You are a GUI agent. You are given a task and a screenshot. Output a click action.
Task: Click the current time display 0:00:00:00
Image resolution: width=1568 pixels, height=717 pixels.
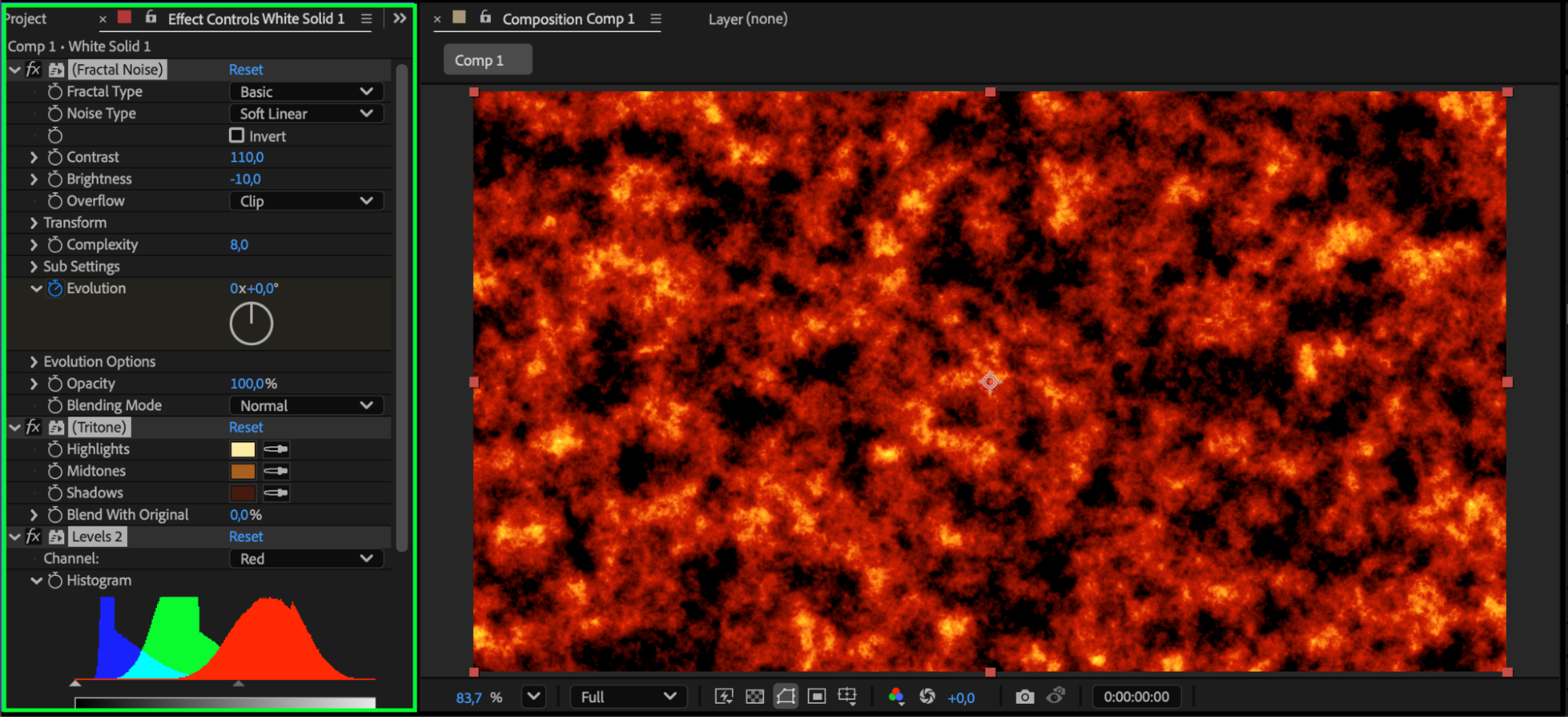pyautogui.click(x=1136, y=697)
